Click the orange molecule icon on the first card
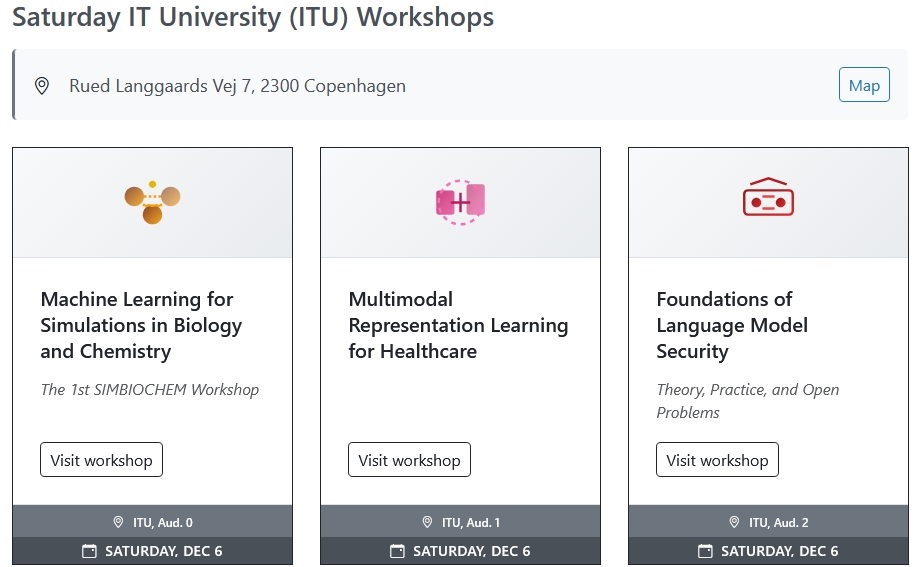916x567 pixels. [x=152, y=202]
